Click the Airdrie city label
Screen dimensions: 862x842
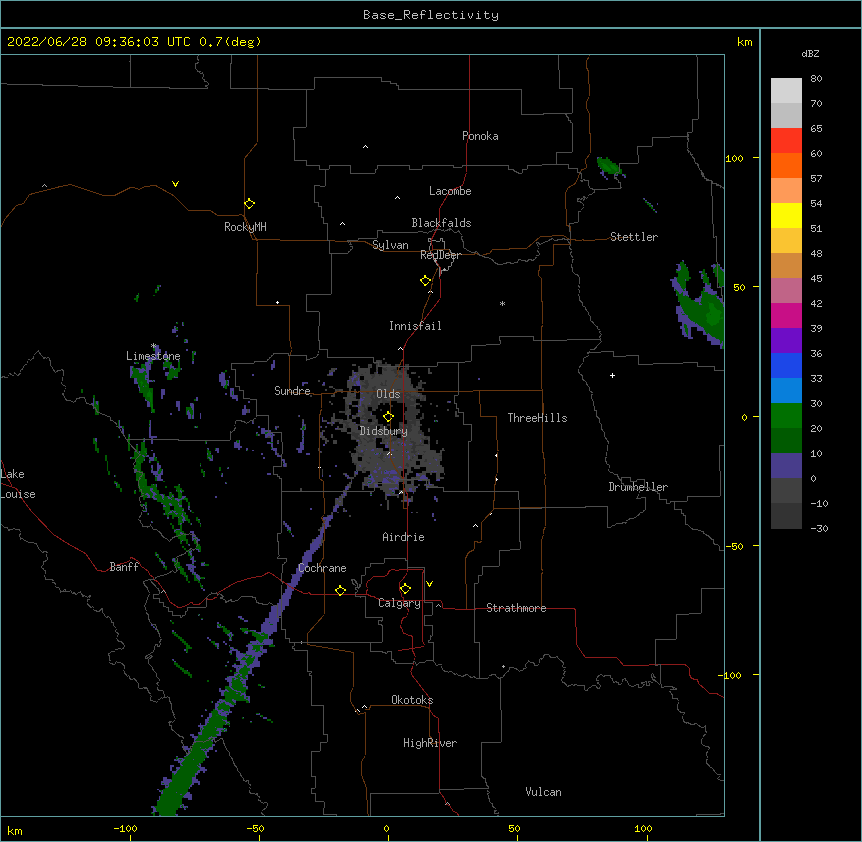point(403,537)
